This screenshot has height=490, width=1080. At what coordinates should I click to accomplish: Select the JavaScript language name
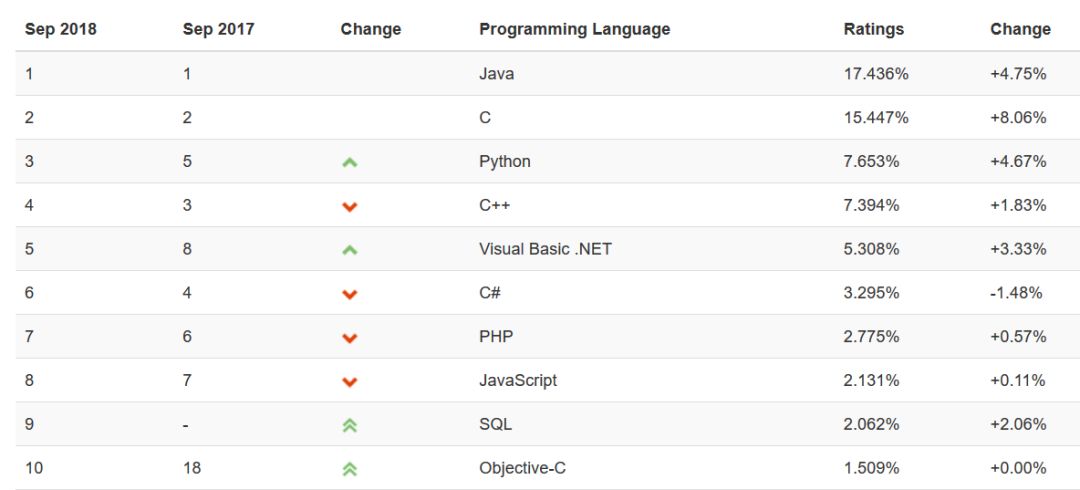coord(518,380)
